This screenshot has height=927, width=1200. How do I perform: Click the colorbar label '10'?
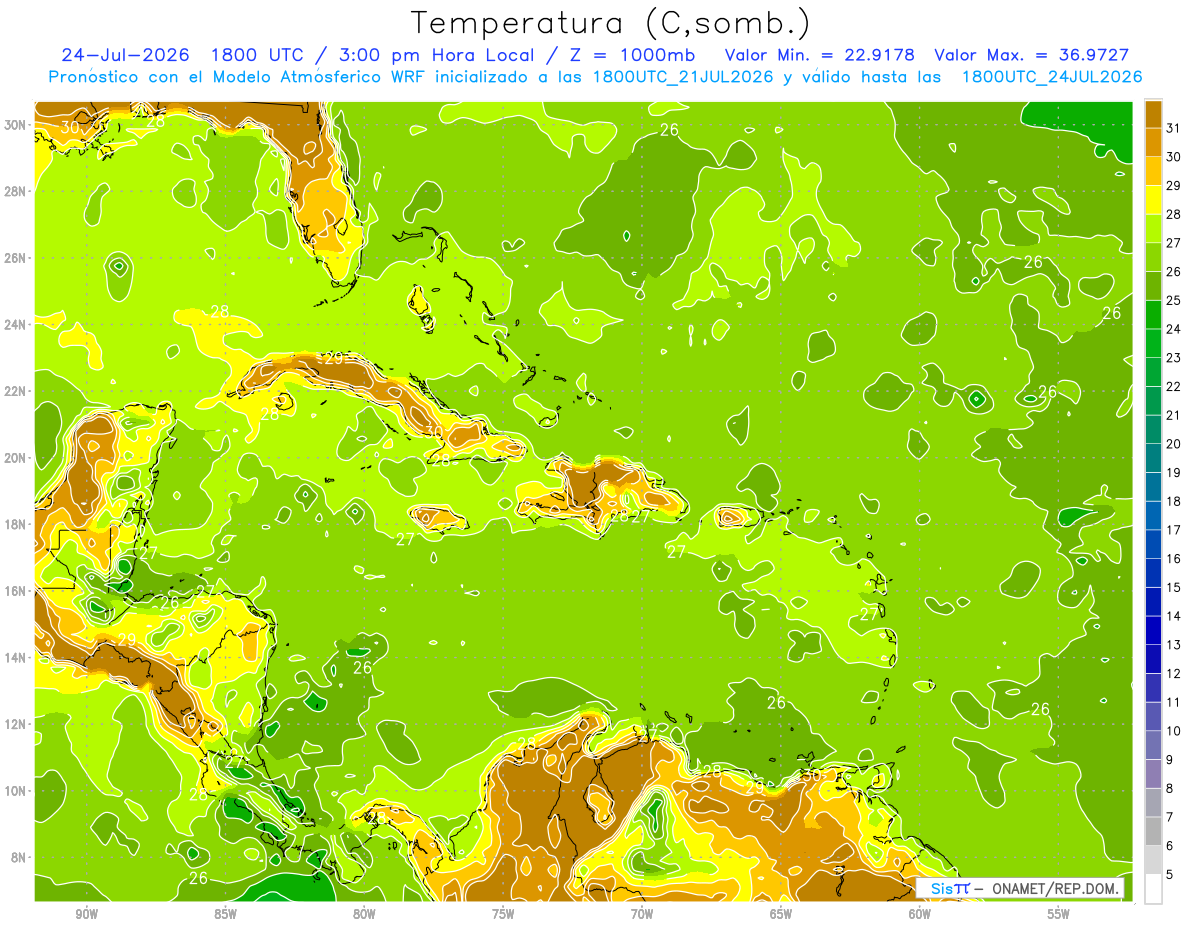(1174, 731)
